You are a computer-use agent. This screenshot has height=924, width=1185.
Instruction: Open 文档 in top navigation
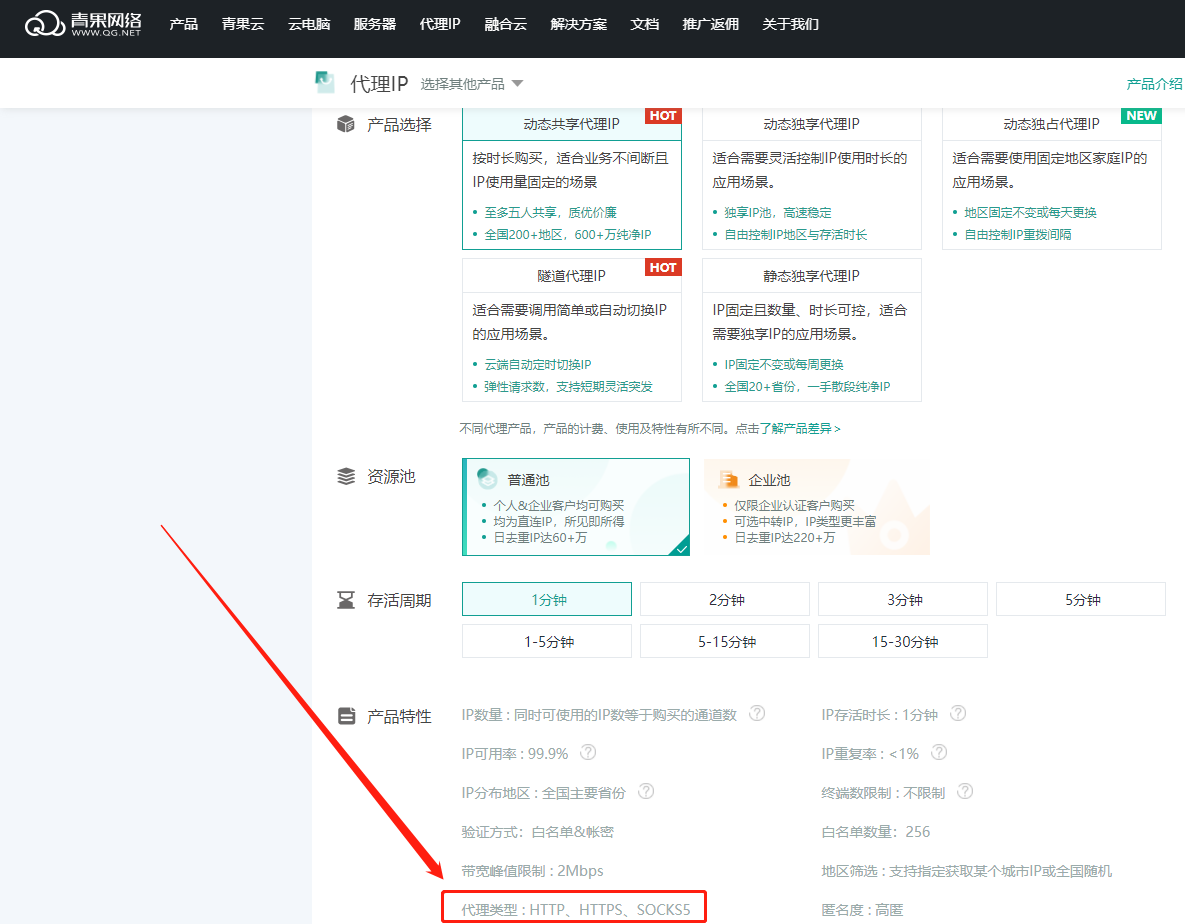(x=645, y=24)
